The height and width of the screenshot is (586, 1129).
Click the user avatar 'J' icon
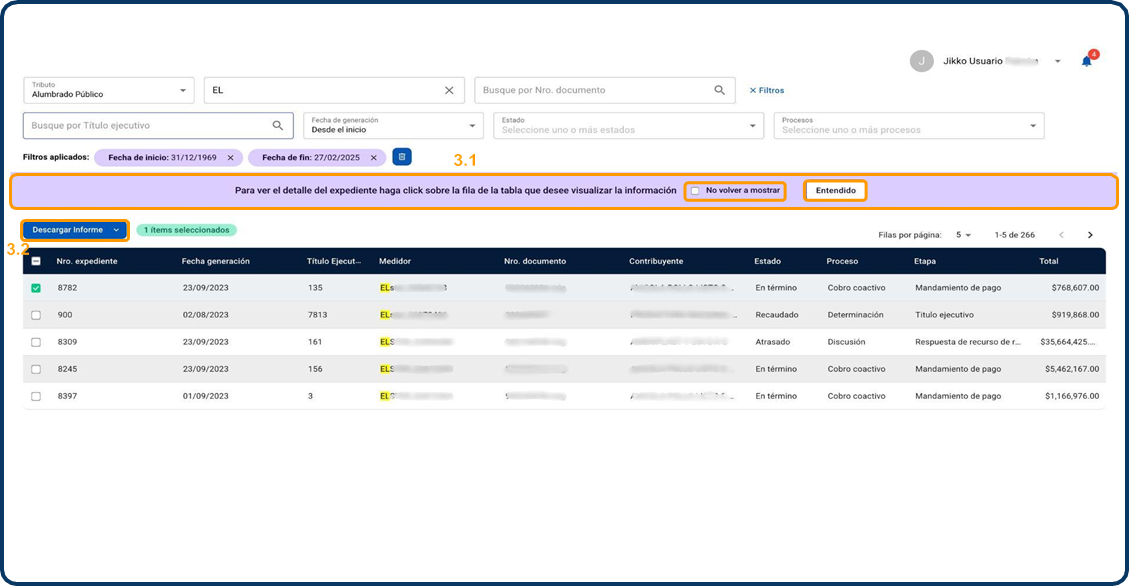coord(921,61)
